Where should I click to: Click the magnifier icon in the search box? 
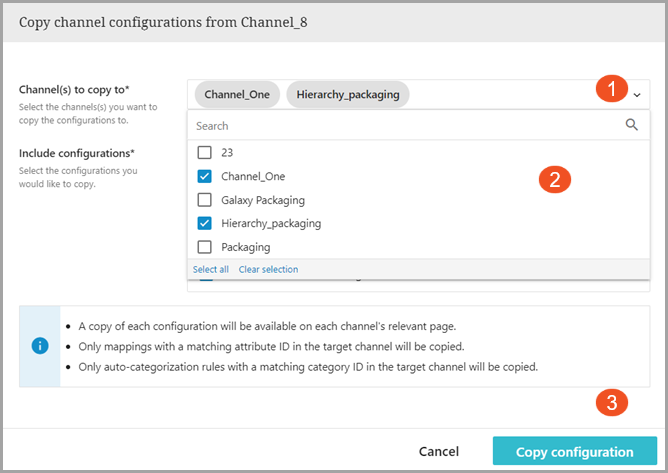click(x=631, y=126)
